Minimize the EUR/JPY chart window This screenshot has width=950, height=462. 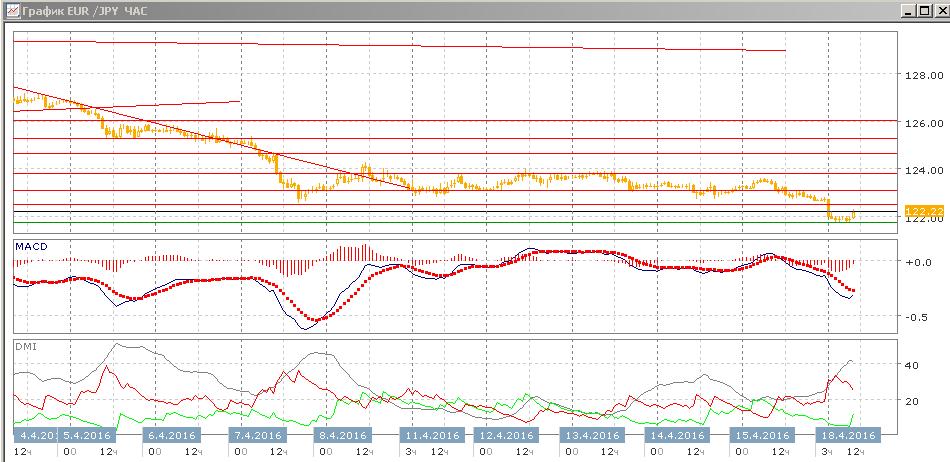907,11
